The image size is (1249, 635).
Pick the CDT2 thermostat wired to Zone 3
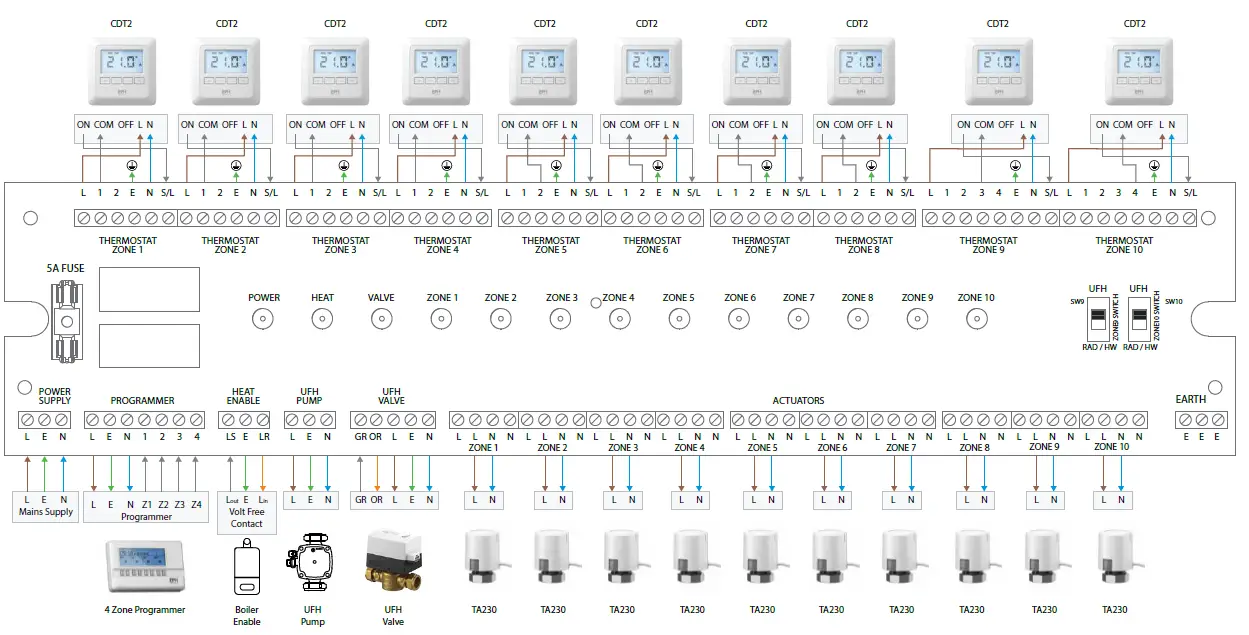point(335,72)
